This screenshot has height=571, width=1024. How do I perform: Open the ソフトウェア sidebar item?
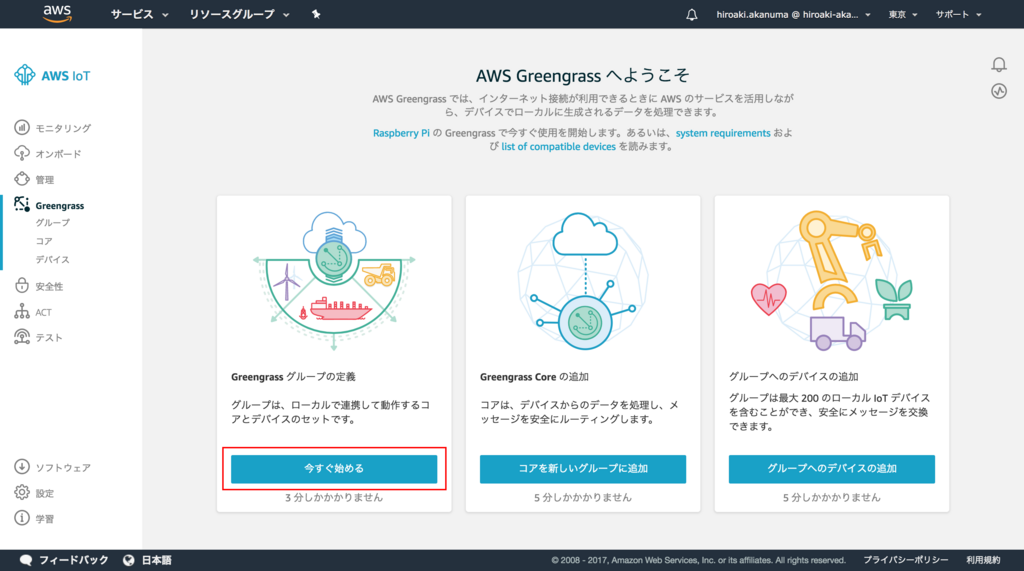tap(63, 468)
